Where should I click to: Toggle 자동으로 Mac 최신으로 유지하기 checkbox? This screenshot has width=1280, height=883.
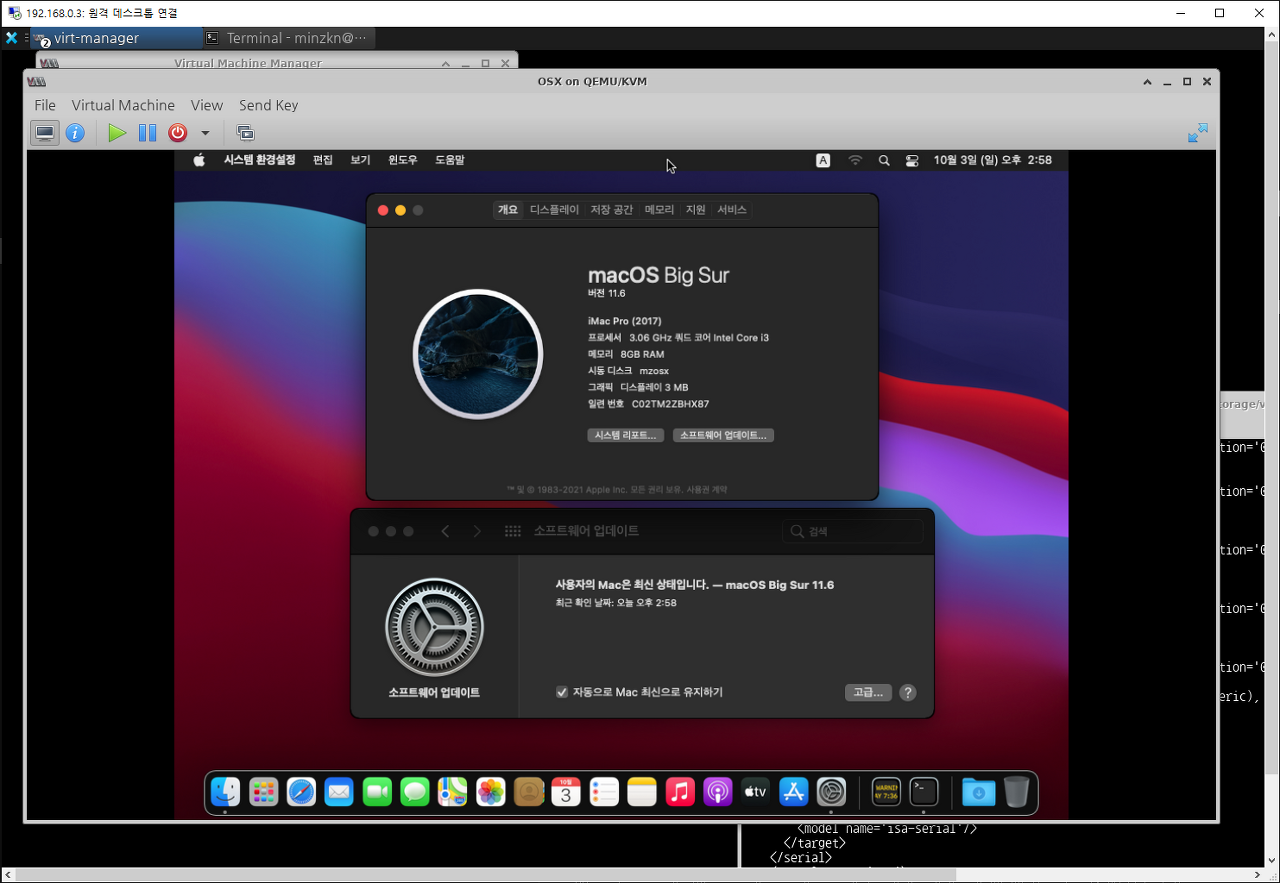(562, 692)
